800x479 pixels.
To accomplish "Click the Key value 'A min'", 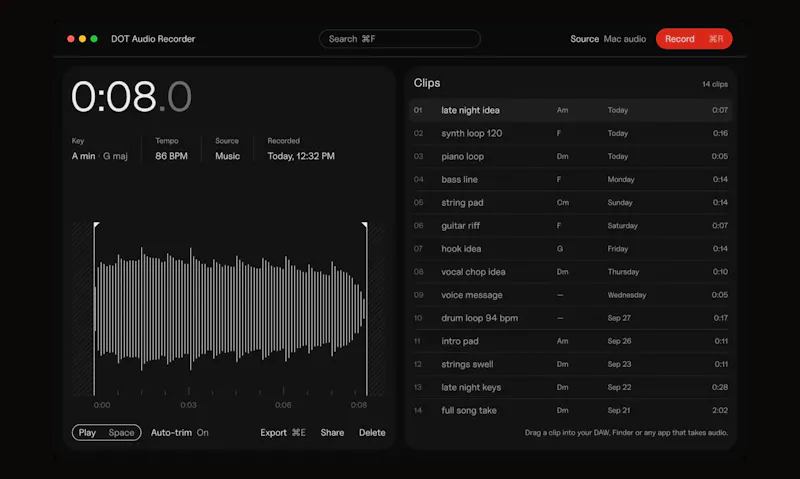I will tap(83, 156).
